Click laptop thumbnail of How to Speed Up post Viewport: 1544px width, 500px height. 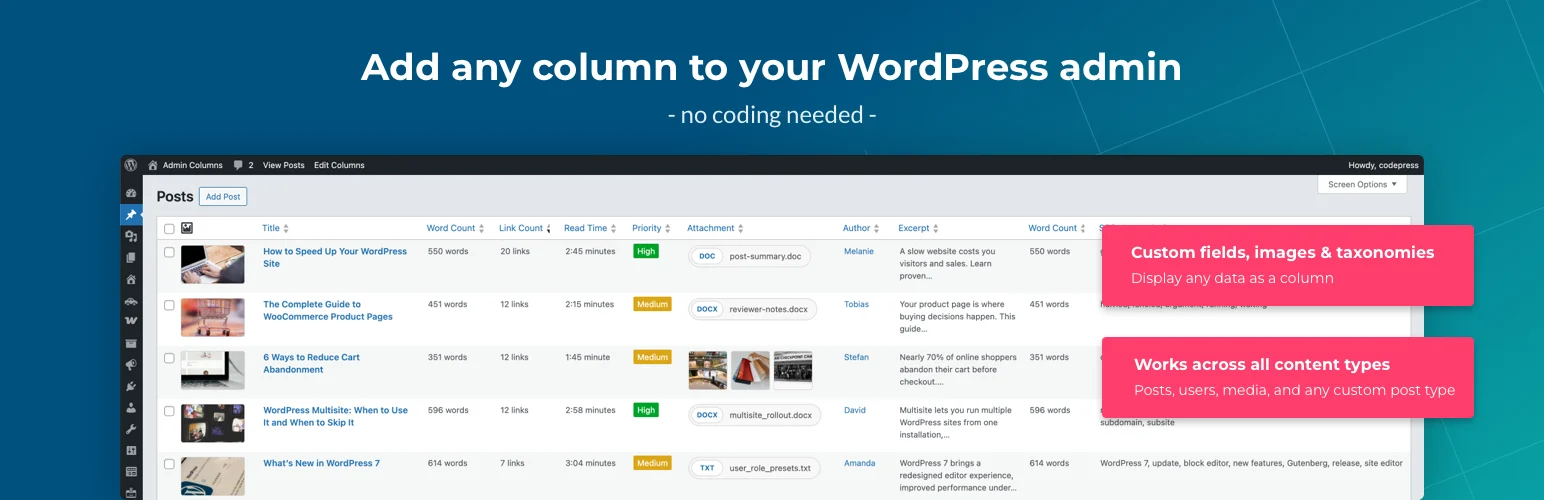point(212,264)
